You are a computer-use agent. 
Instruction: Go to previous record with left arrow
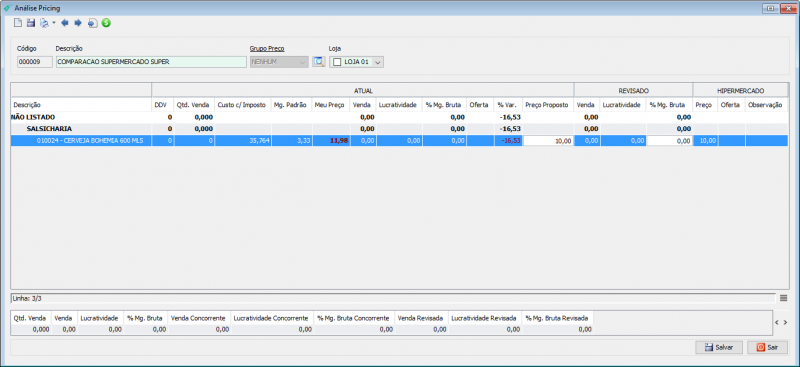tap(65, 23)
